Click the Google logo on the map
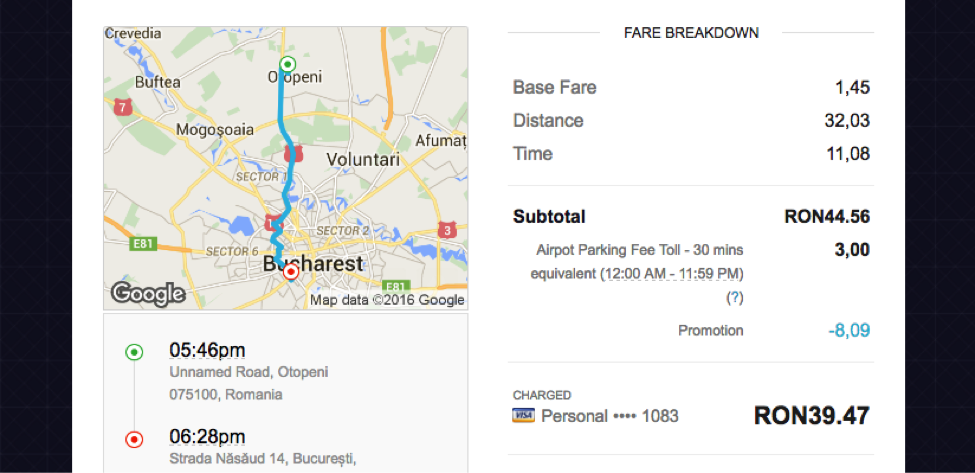The width and height of the screenshot is (975, 473). click(x=148, y=293)
